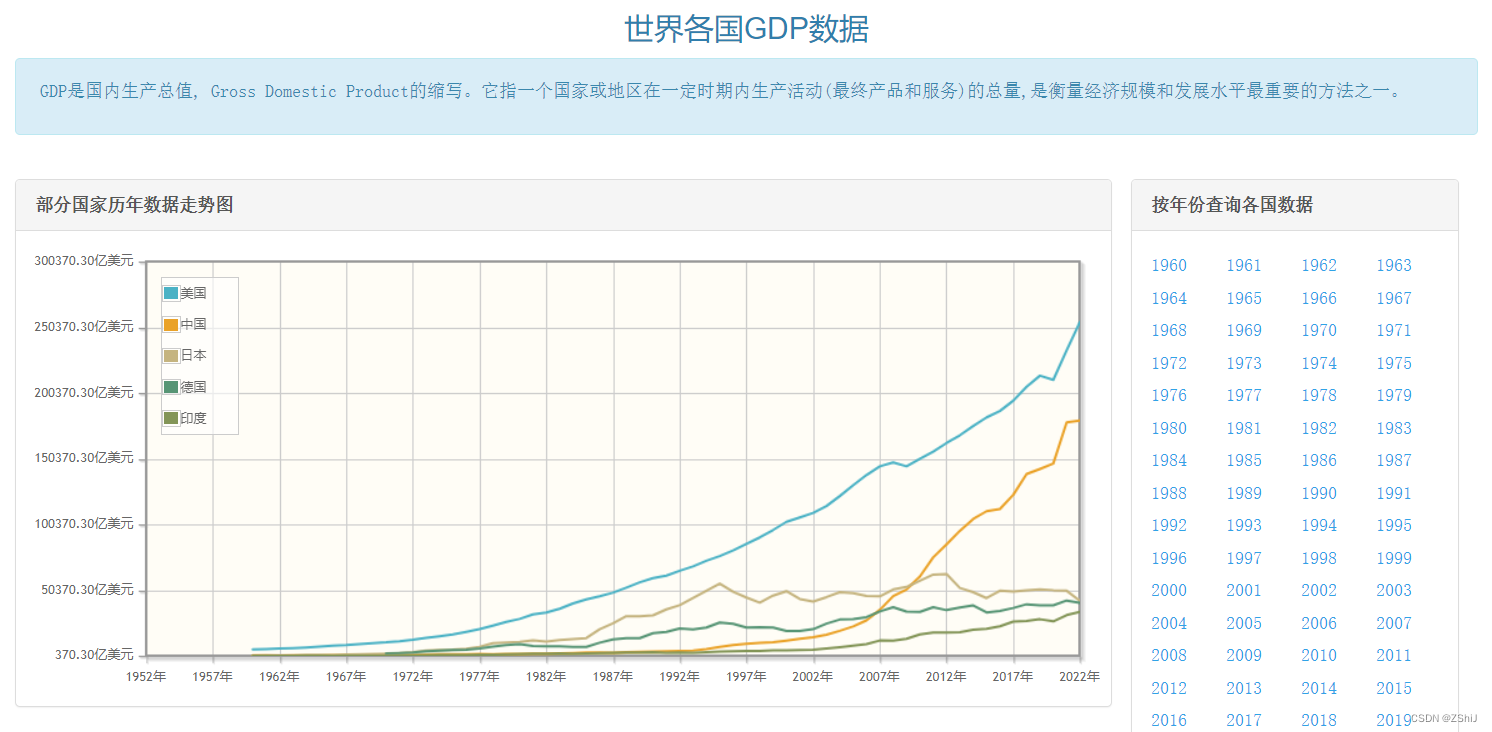Go to 2015 GDP data
The height and width of the screenshot is (732, 1492).
pyautogui.click(x=1394, y=688)
